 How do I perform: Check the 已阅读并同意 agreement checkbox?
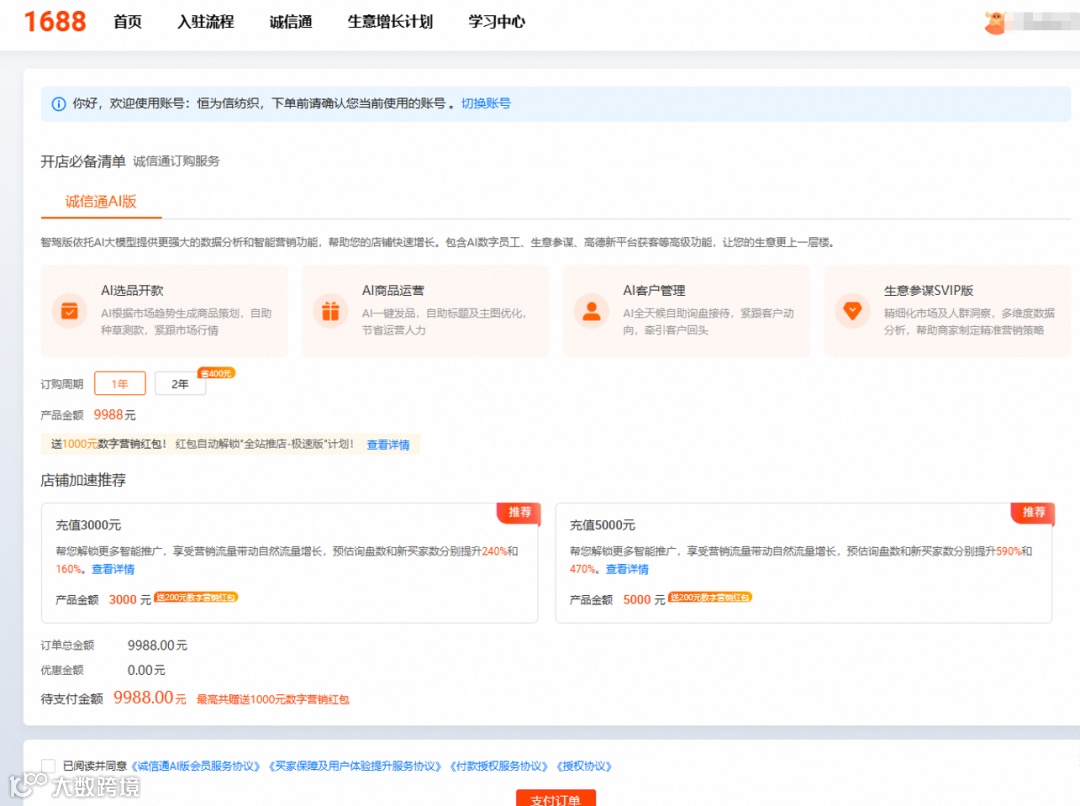click(x=48, y=766)
